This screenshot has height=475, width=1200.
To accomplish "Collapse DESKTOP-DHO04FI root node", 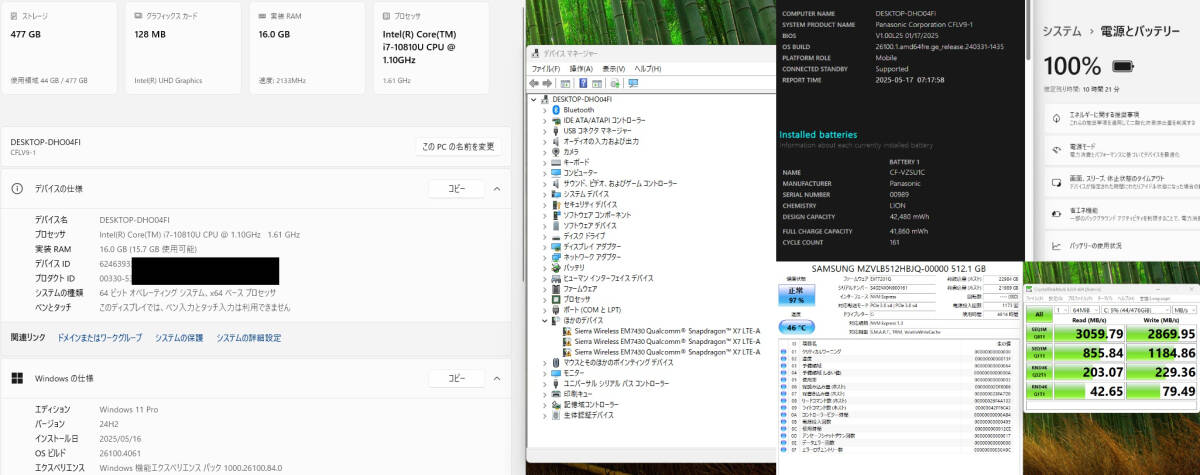I will point(535,100).
